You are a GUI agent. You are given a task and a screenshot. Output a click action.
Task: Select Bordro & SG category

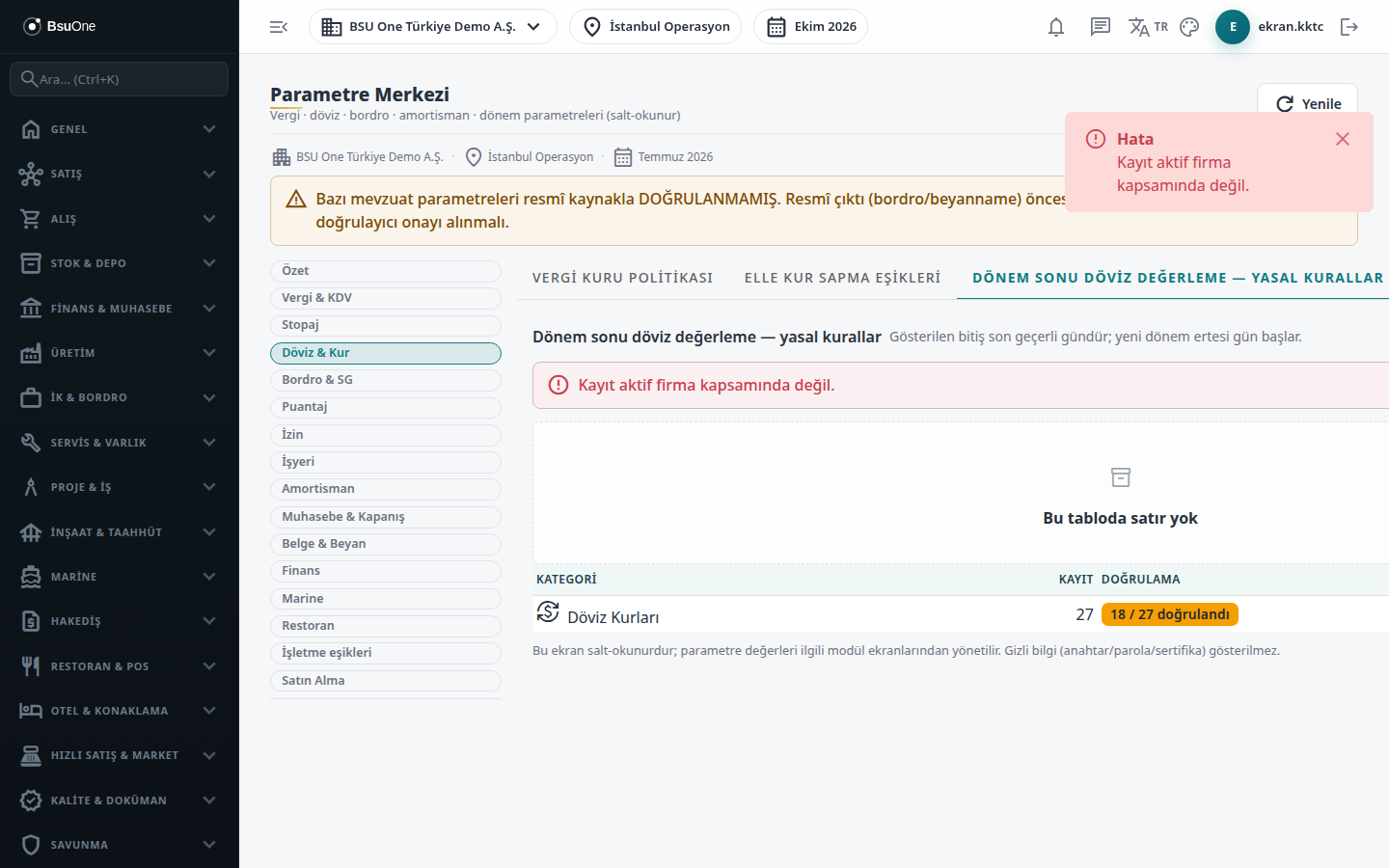386,380
